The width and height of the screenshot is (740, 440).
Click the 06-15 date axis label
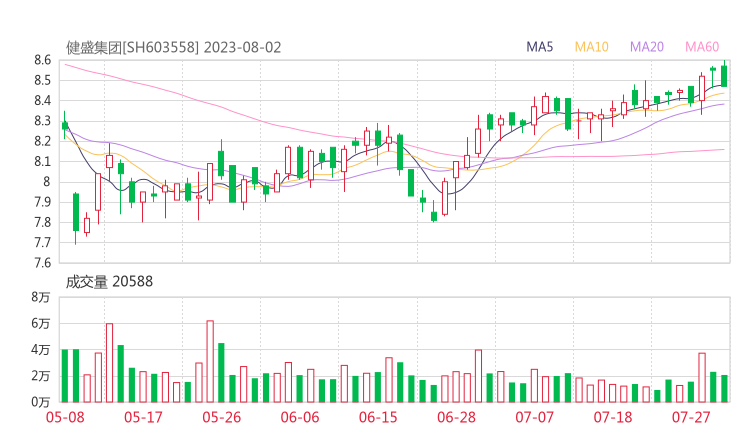coord(378,417)
